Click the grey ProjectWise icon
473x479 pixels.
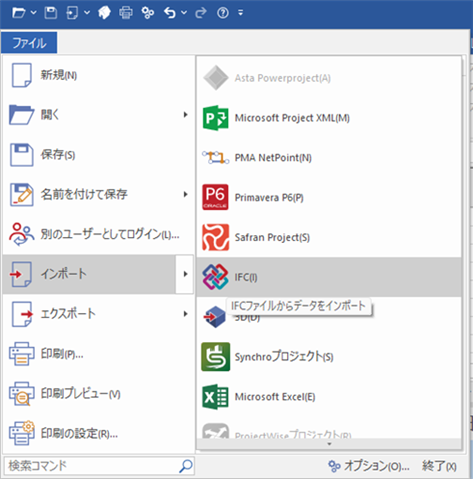pyautogui.click(x=216, y=431)
